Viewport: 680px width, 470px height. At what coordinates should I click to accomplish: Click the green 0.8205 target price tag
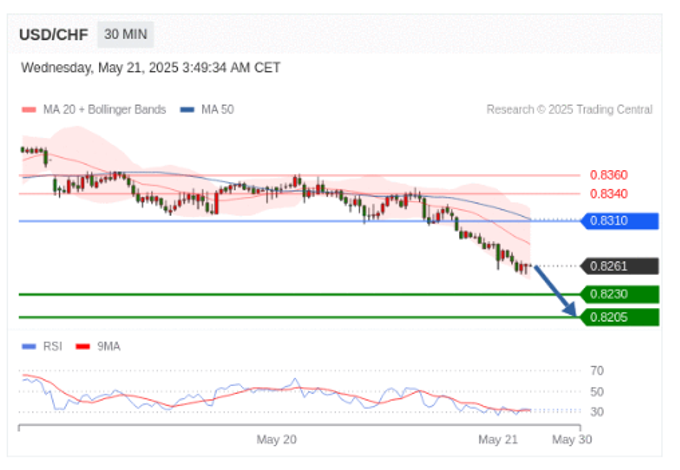point(620,317)
